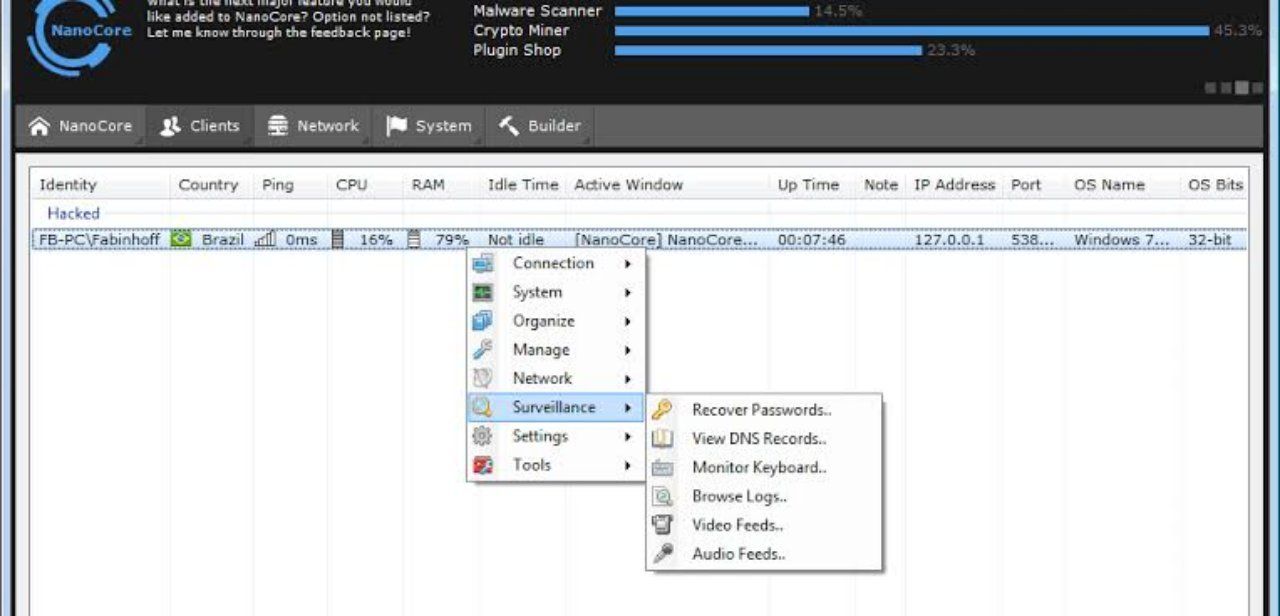1280x616 pixels.
Task: Click the key icon for Recover Passwords
Action: point(662,410)
